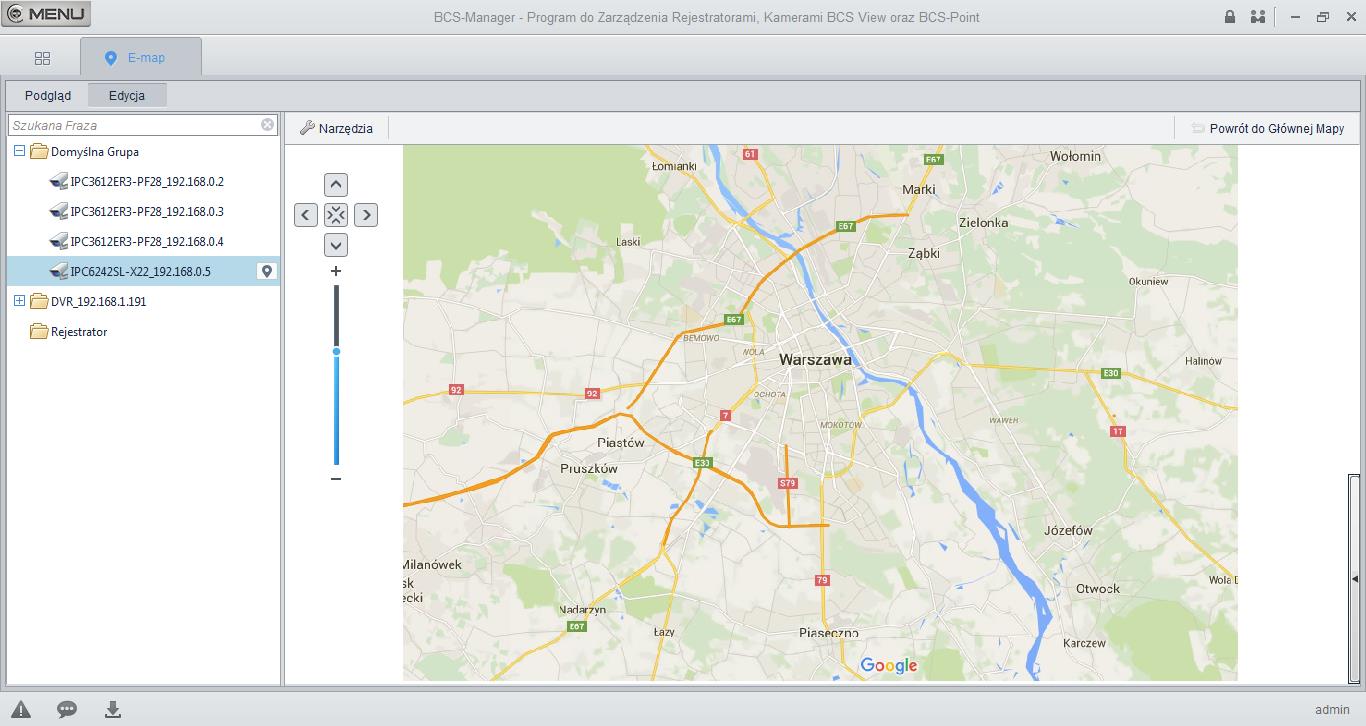Click the admin user label
Image resolution: width=1366 pixels, height=726 pixels.
pyautogui.click(x=1332, y=710)
